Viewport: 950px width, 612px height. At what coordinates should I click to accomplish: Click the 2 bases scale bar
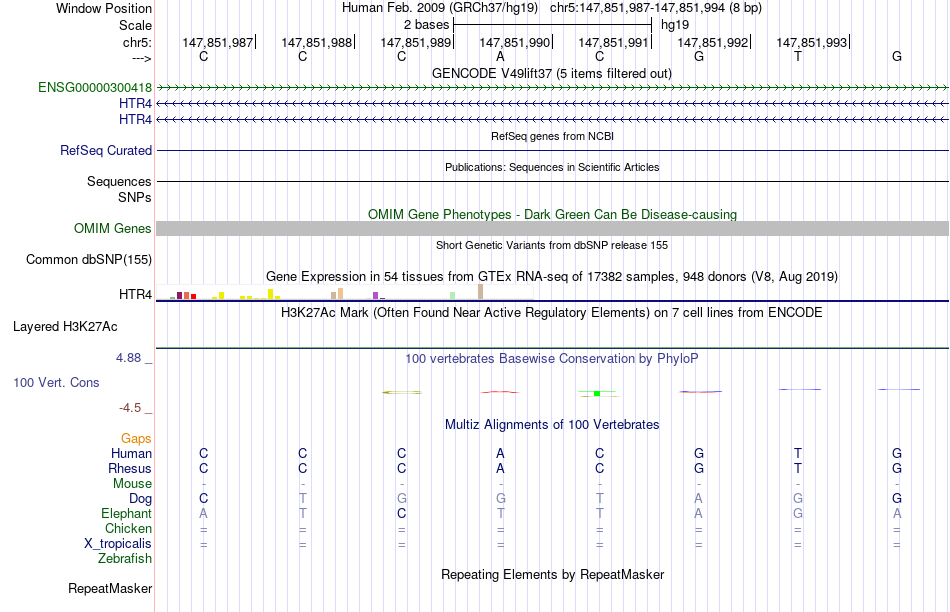[x=552, y=25]
